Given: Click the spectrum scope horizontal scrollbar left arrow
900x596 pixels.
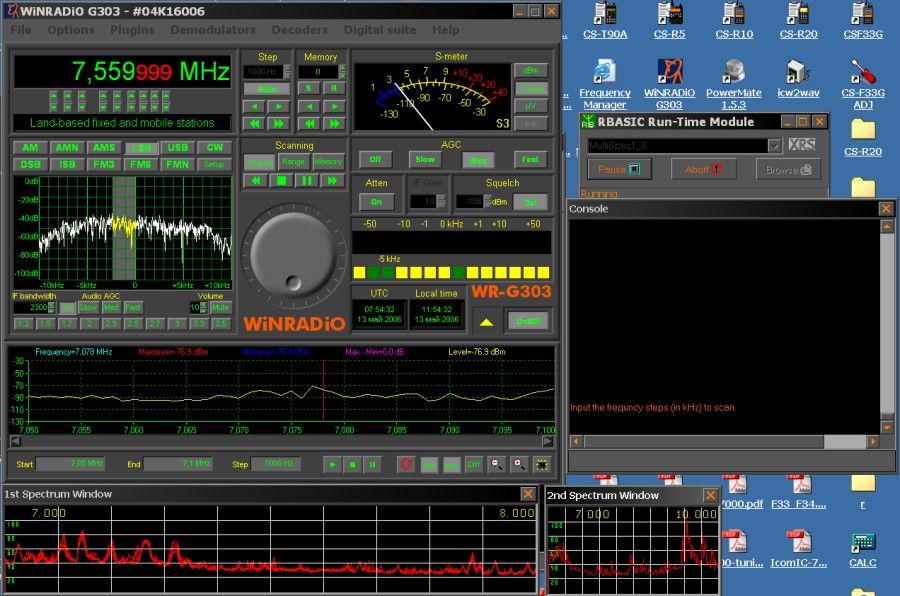Looking at the screenshot, I should (15, 441).
